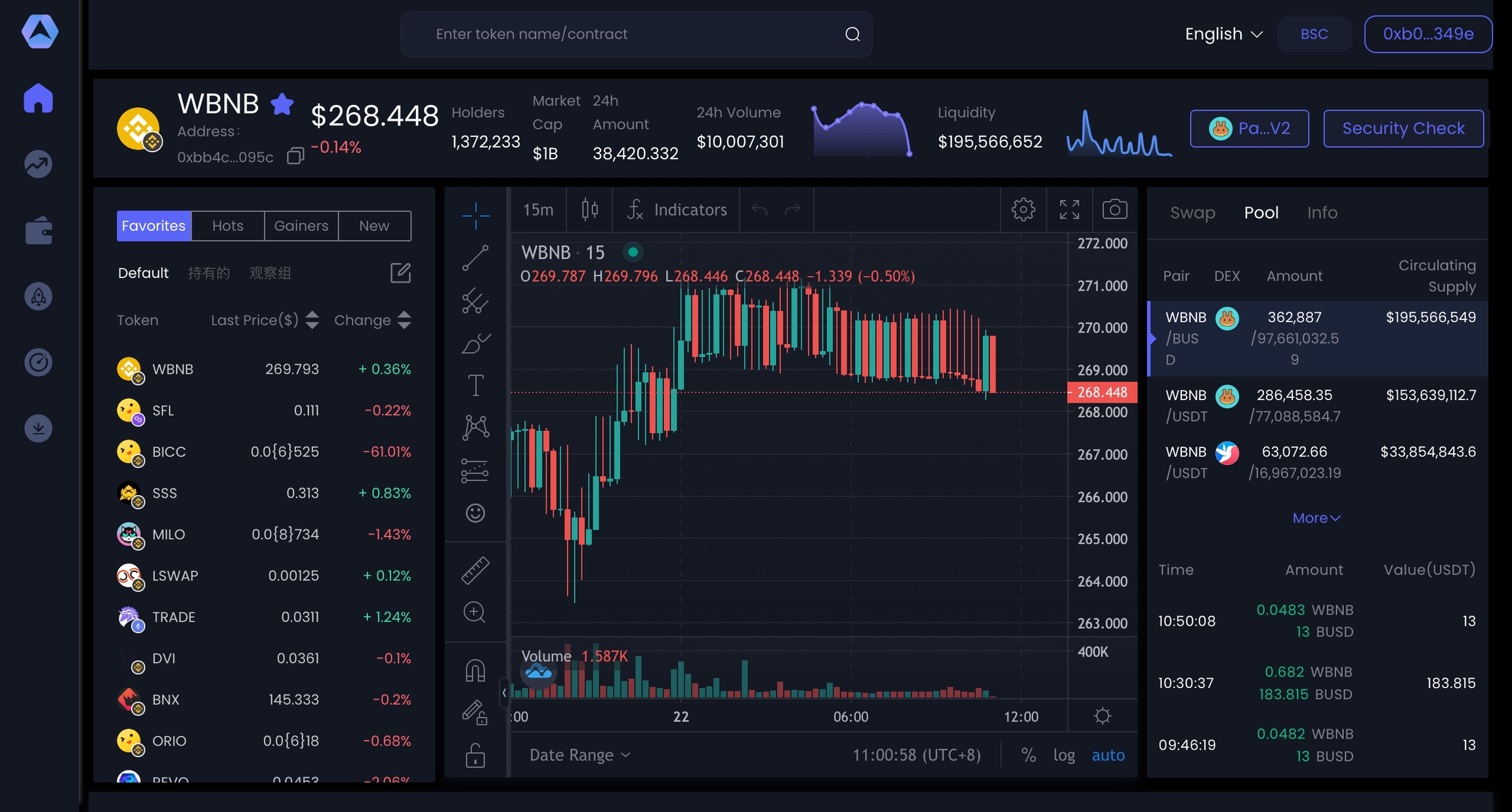Image resolution: width=1512 pixels, height=812 pixels.
Task: Toggle percent scale on chart
Action: [x=1028, y=755]
